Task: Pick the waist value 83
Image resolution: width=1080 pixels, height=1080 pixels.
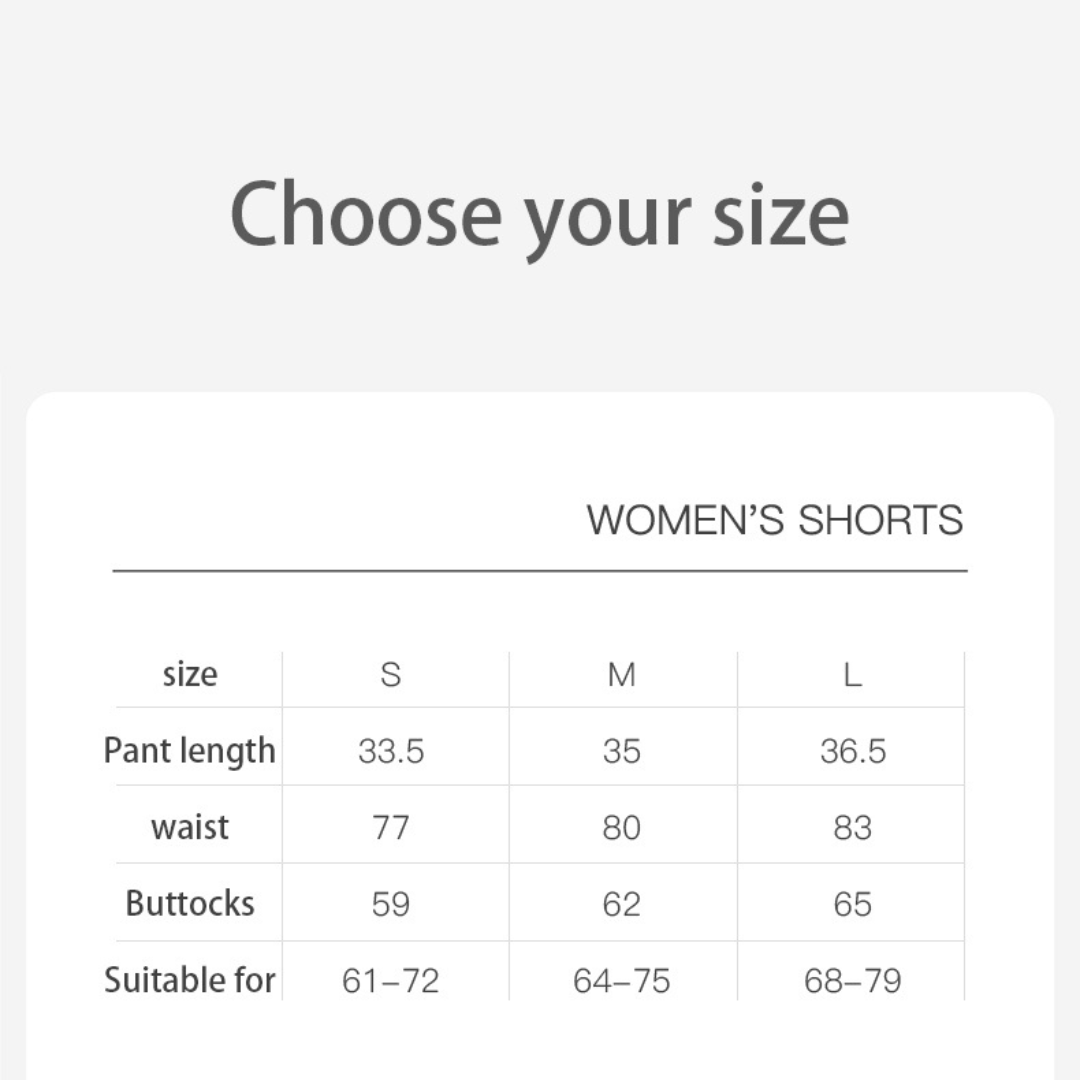Action: pos(852,829)
